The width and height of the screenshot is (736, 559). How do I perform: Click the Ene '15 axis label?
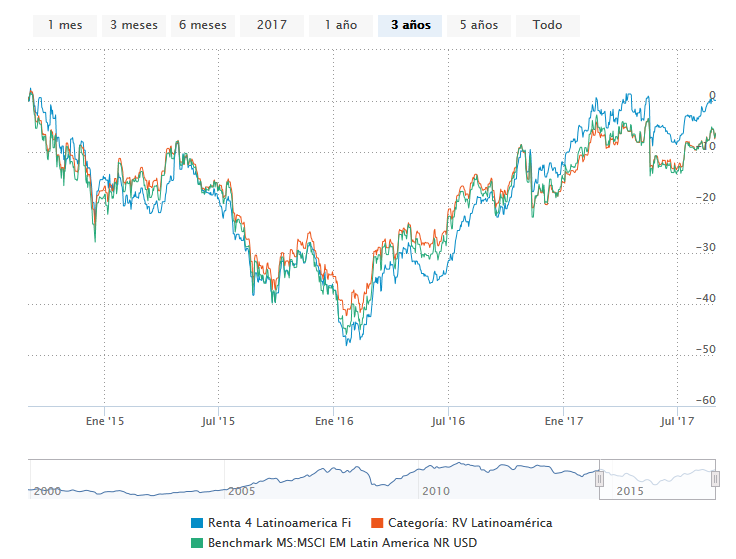(x=105, y=421)
